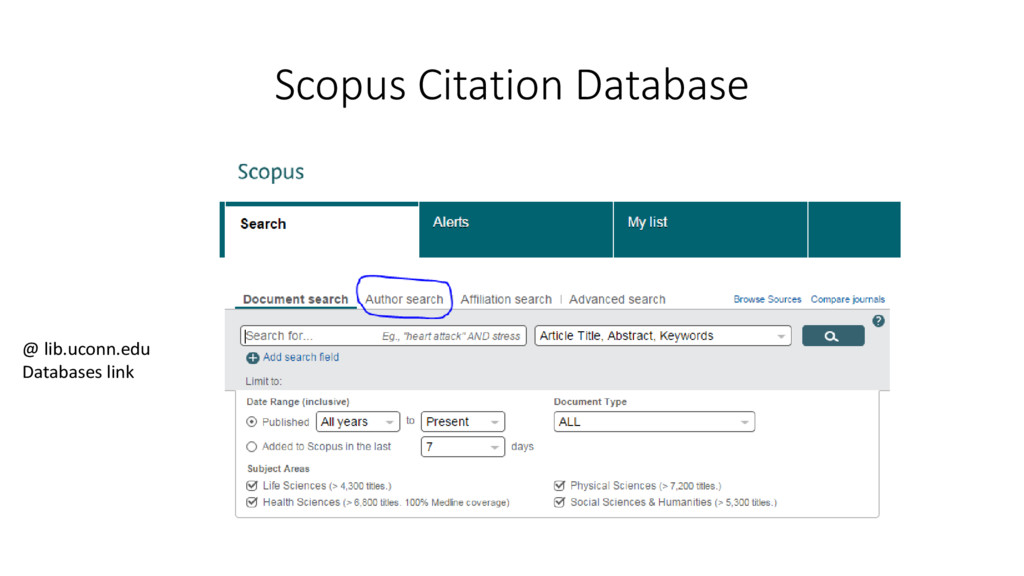Open the 7 days dropdown
1024x576 pixels.
463,447
